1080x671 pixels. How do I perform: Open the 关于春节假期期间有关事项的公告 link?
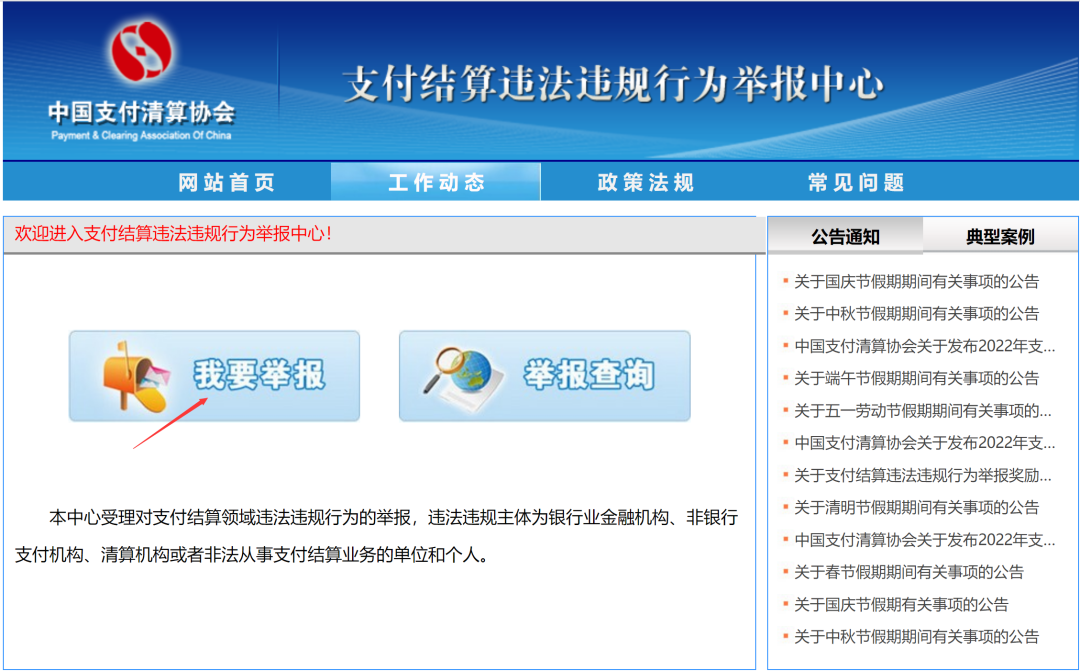tap(908, 572)
